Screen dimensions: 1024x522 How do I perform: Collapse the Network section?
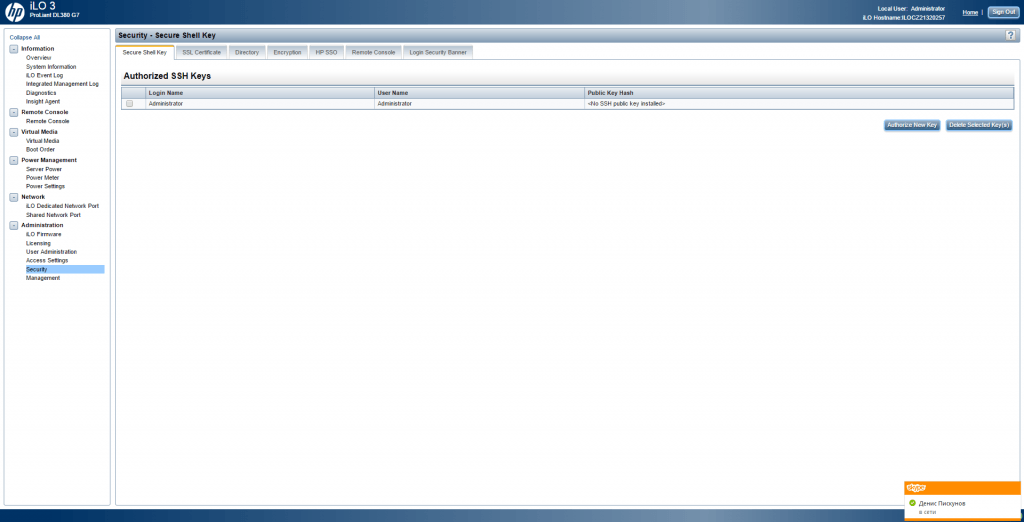pos(14,197)
